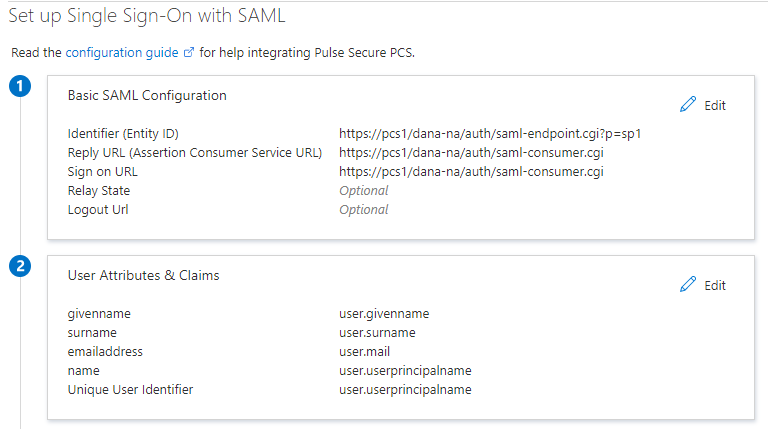
Task: Select the Sign on URL value
Action: [471, 171]
